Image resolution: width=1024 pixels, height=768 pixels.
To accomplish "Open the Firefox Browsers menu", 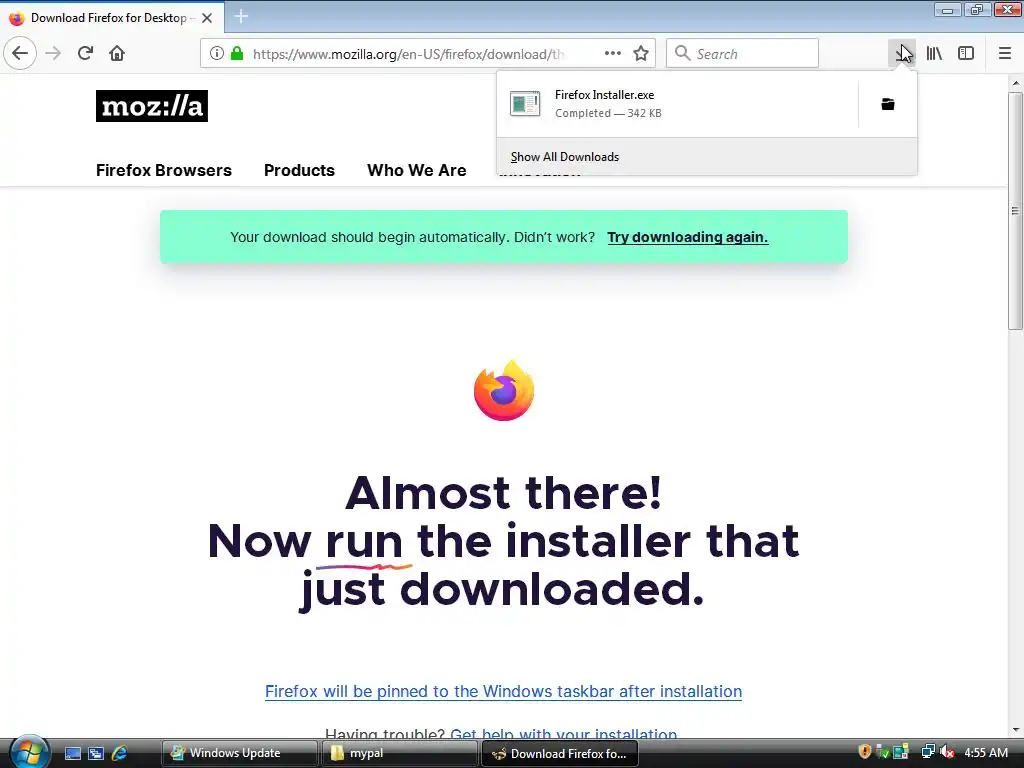I will point(164,170).
